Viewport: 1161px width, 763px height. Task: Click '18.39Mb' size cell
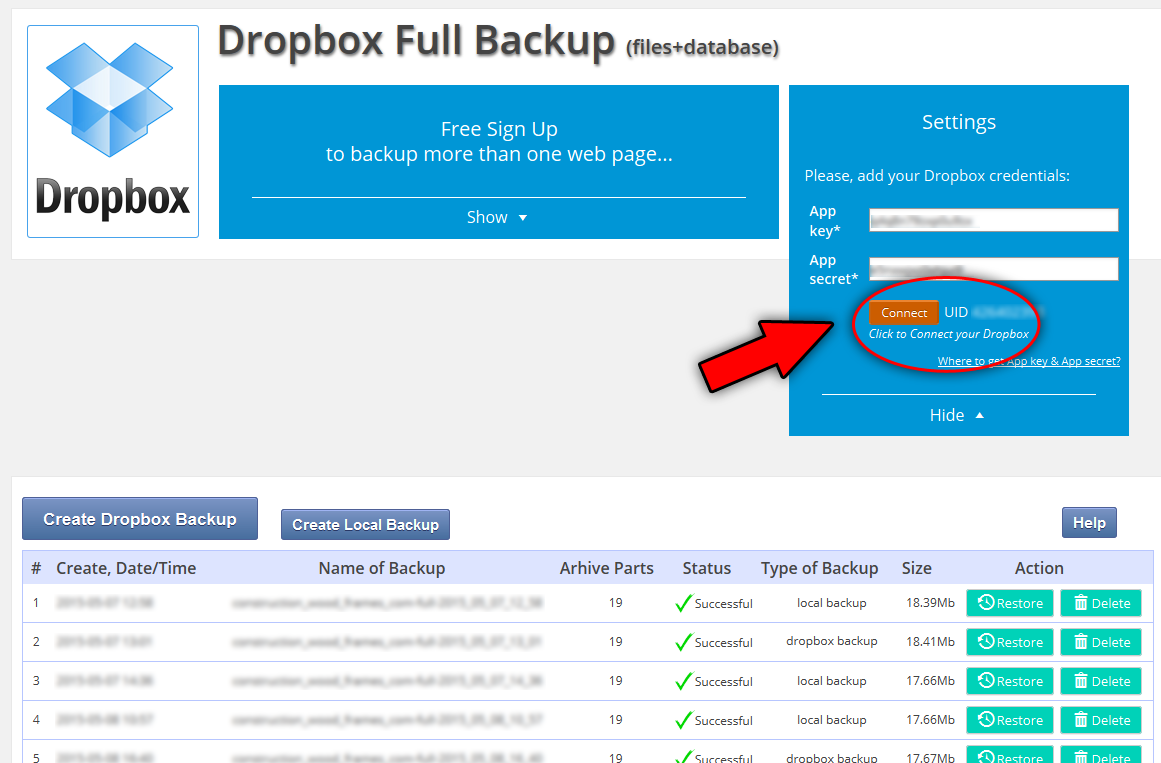tap(931, 603)
